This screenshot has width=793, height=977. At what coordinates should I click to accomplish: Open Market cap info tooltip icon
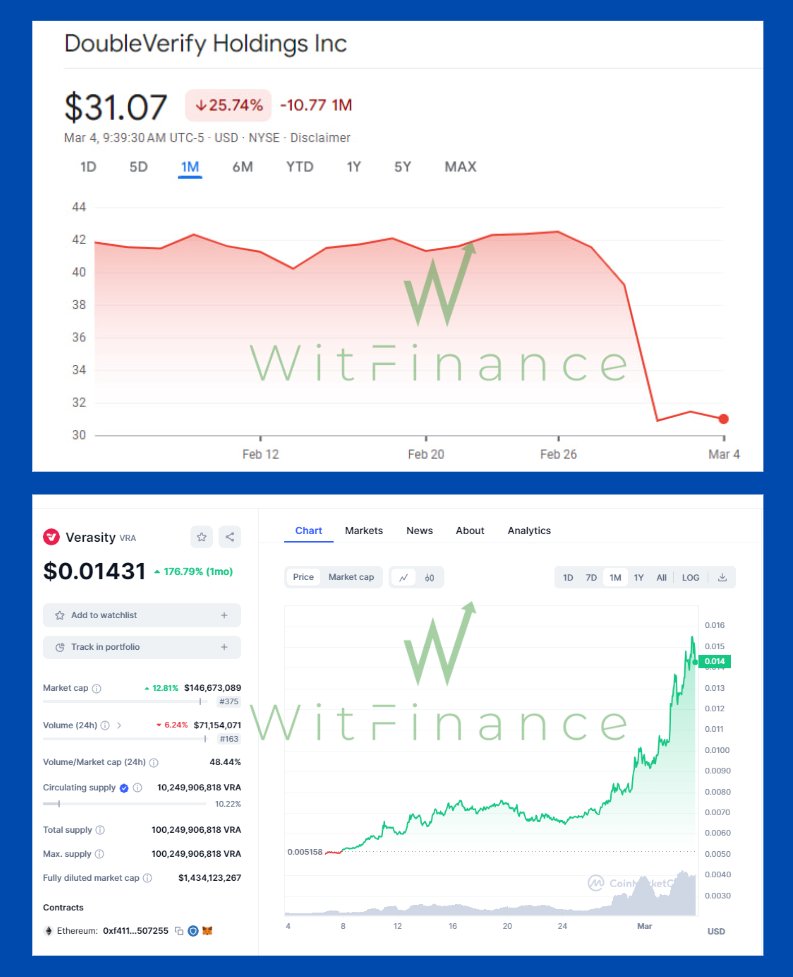pyautogui.click(x=97, y=689)
